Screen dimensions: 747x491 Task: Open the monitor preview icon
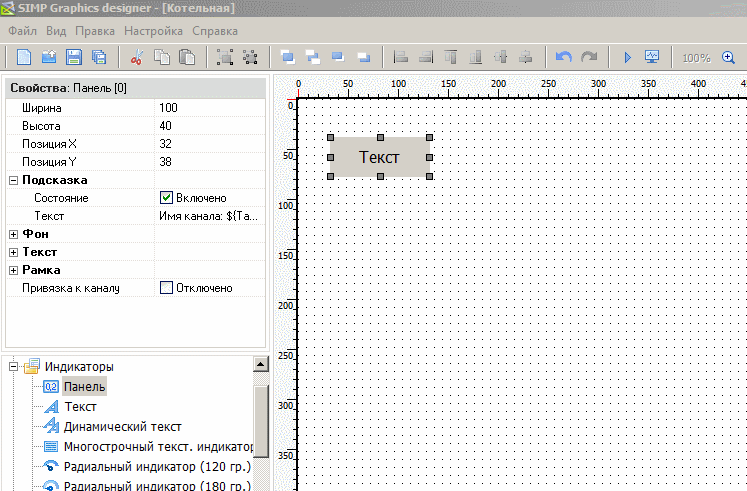(652, 57)
